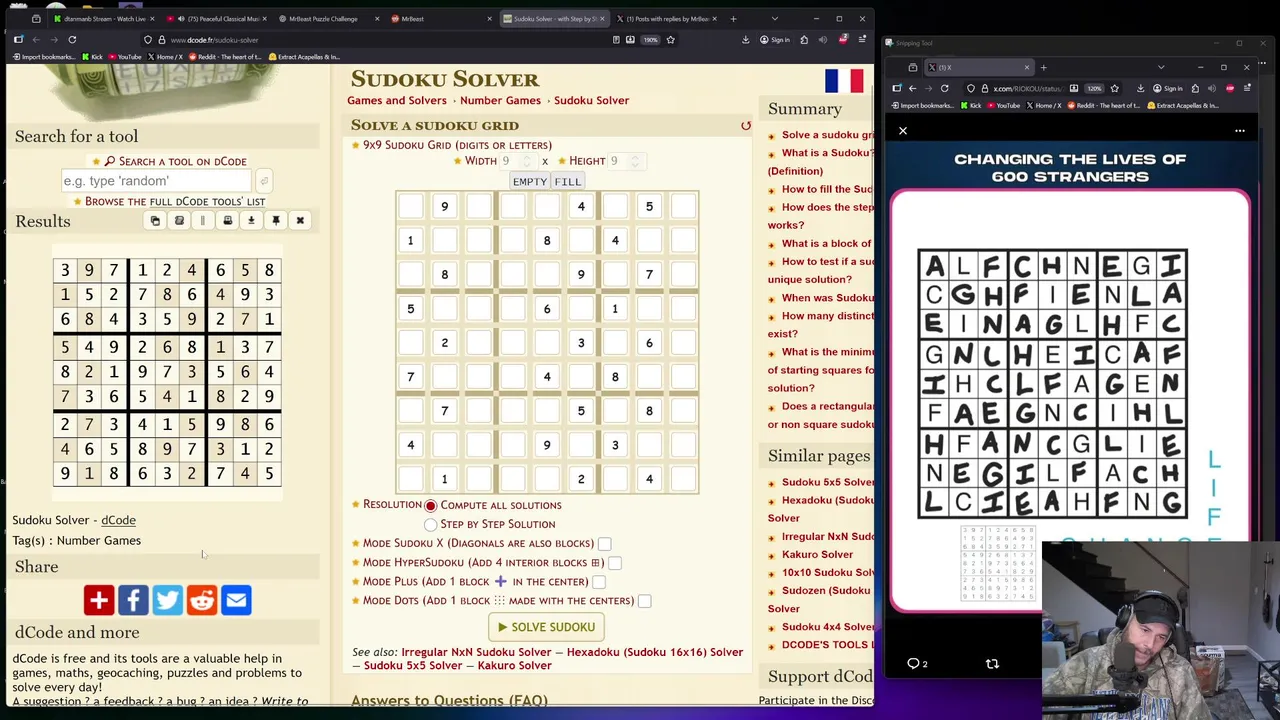This screenshot has height=720, width=1280.
Task: Bookmark x.com page with star icon
Action: (x=1114, y=88)
